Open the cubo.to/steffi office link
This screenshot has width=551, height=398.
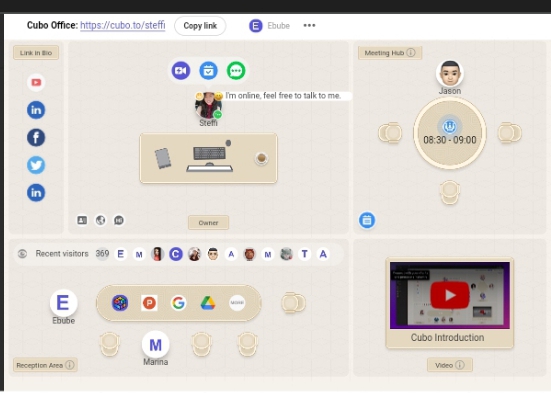[x=123, y=26]
